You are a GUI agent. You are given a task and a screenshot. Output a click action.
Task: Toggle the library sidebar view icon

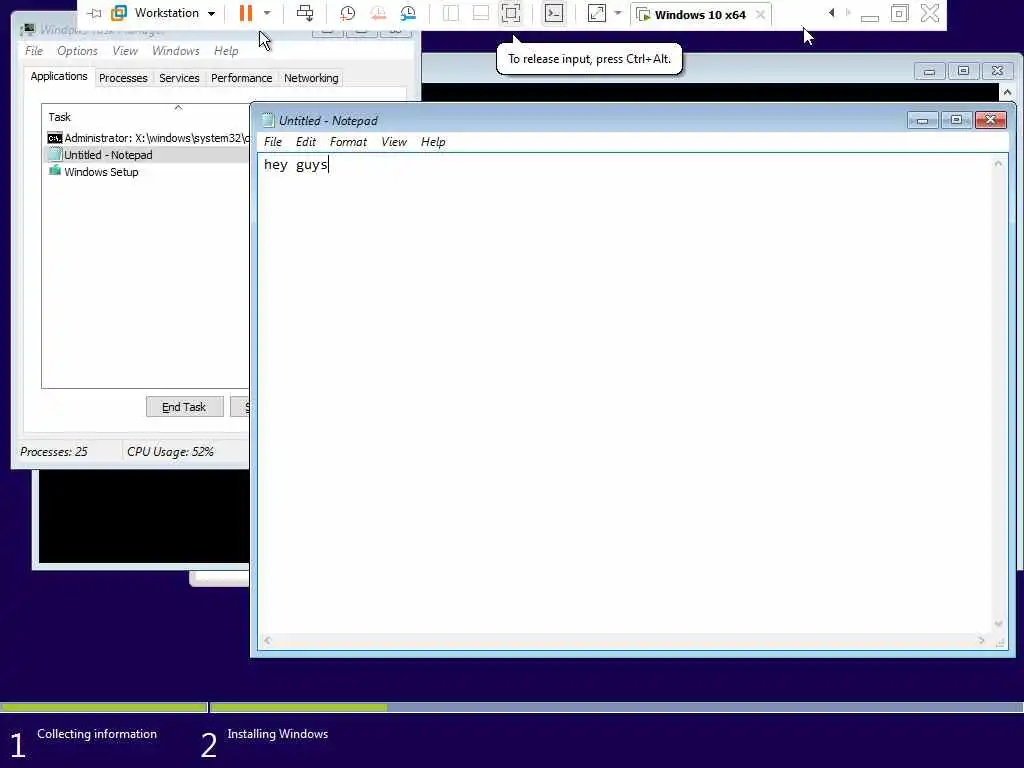(451, 13)
